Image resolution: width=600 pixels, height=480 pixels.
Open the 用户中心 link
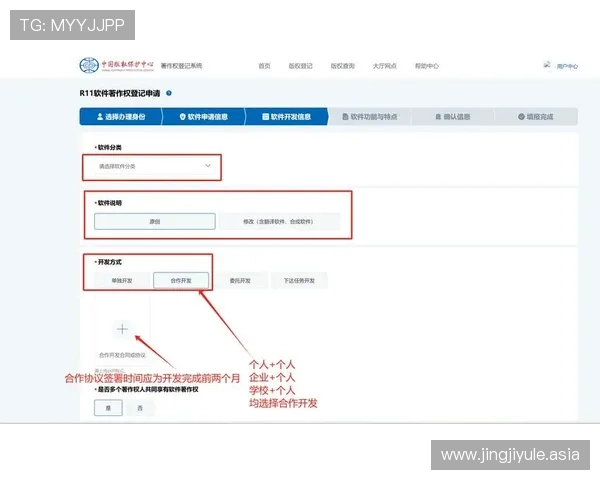(x=567, y=66)
